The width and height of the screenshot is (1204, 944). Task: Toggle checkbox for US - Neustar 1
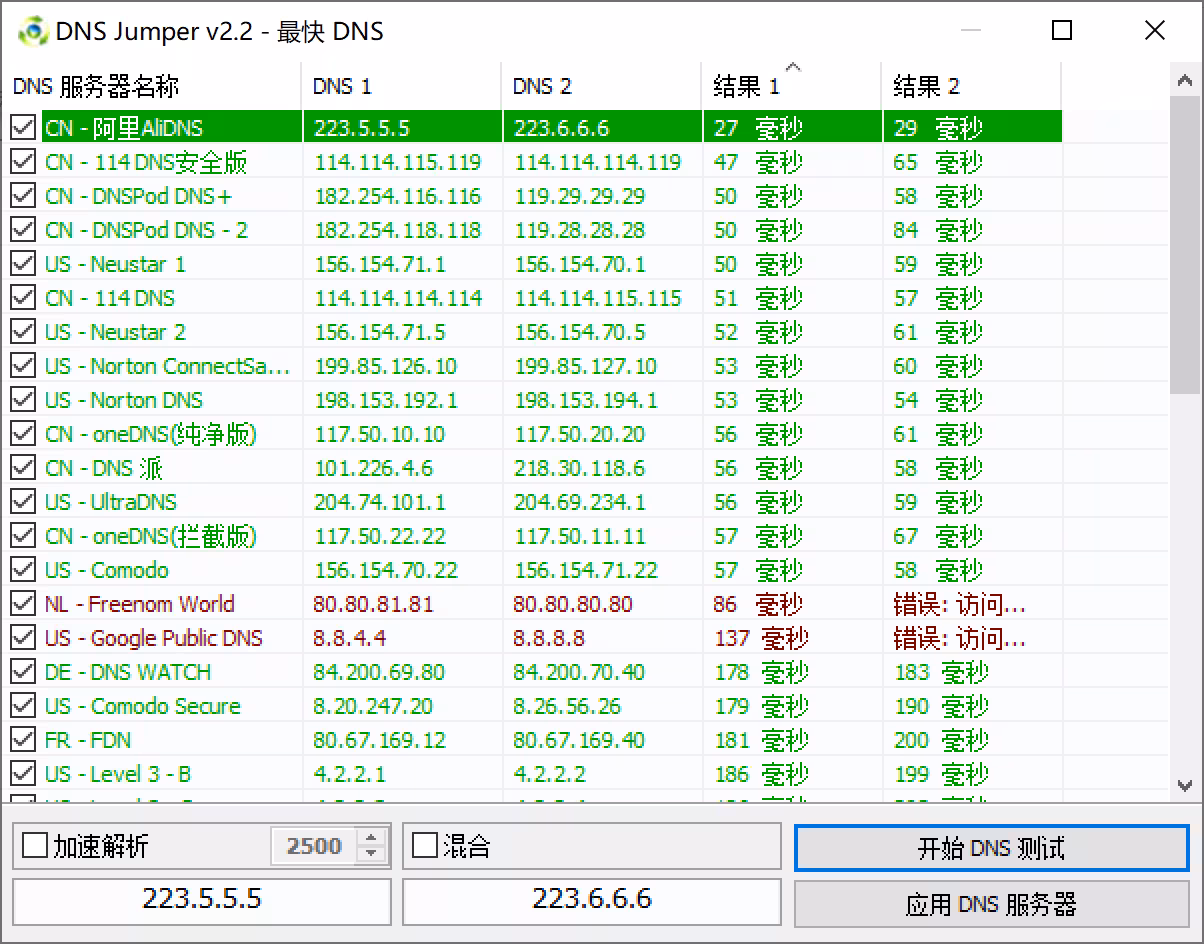click(x=22, y=264)
